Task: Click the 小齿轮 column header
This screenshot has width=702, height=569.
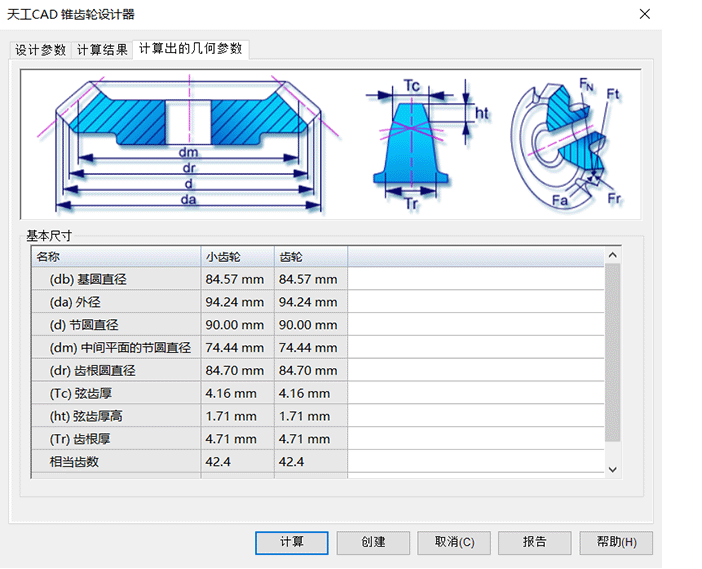Action: pyautogui.click(x=237, y=257)
